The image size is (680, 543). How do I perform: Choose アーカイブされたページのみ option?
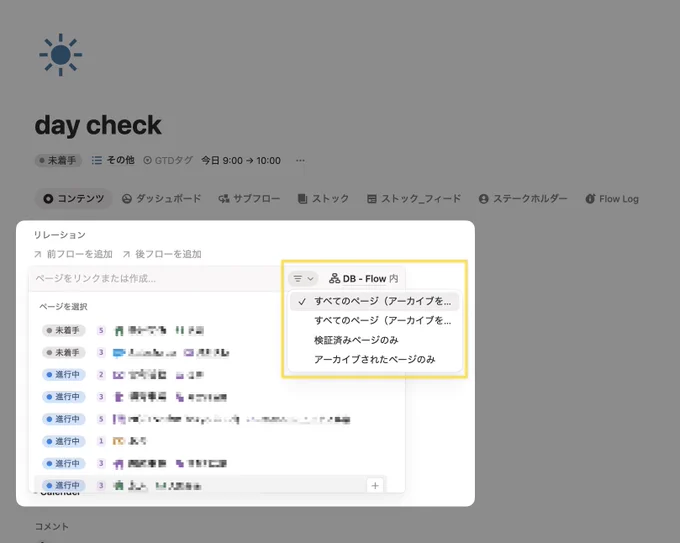coord(374,360)
